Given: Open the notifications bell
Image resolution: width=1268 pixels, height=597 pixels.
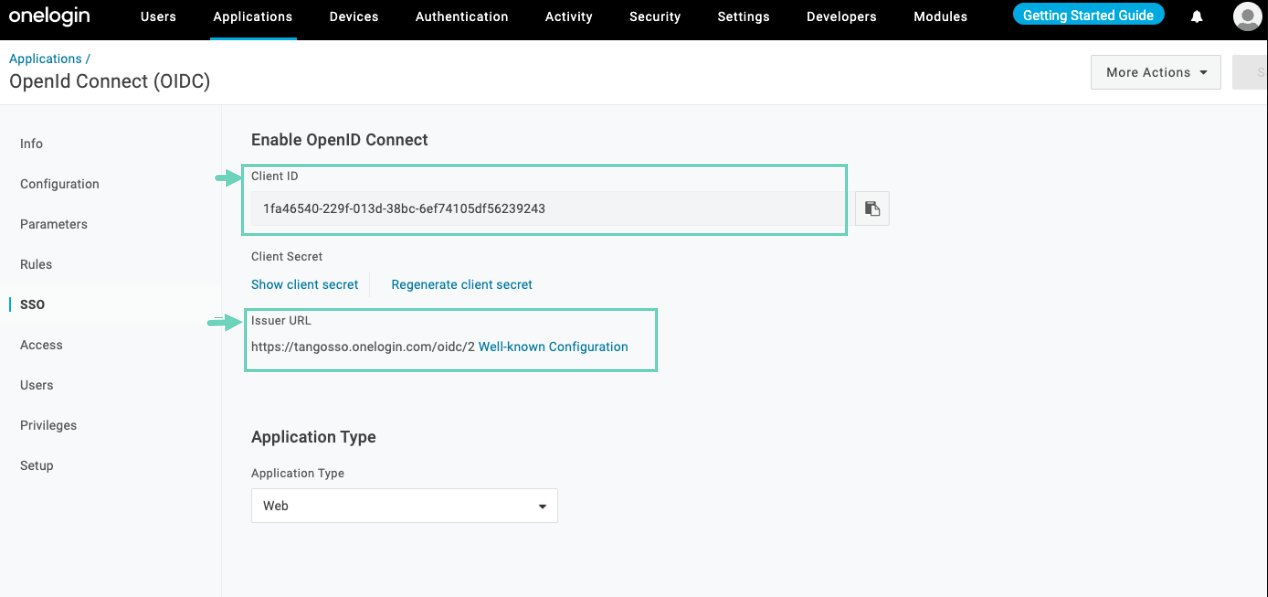Looking at the screenshot, I should click(1196, 17).
